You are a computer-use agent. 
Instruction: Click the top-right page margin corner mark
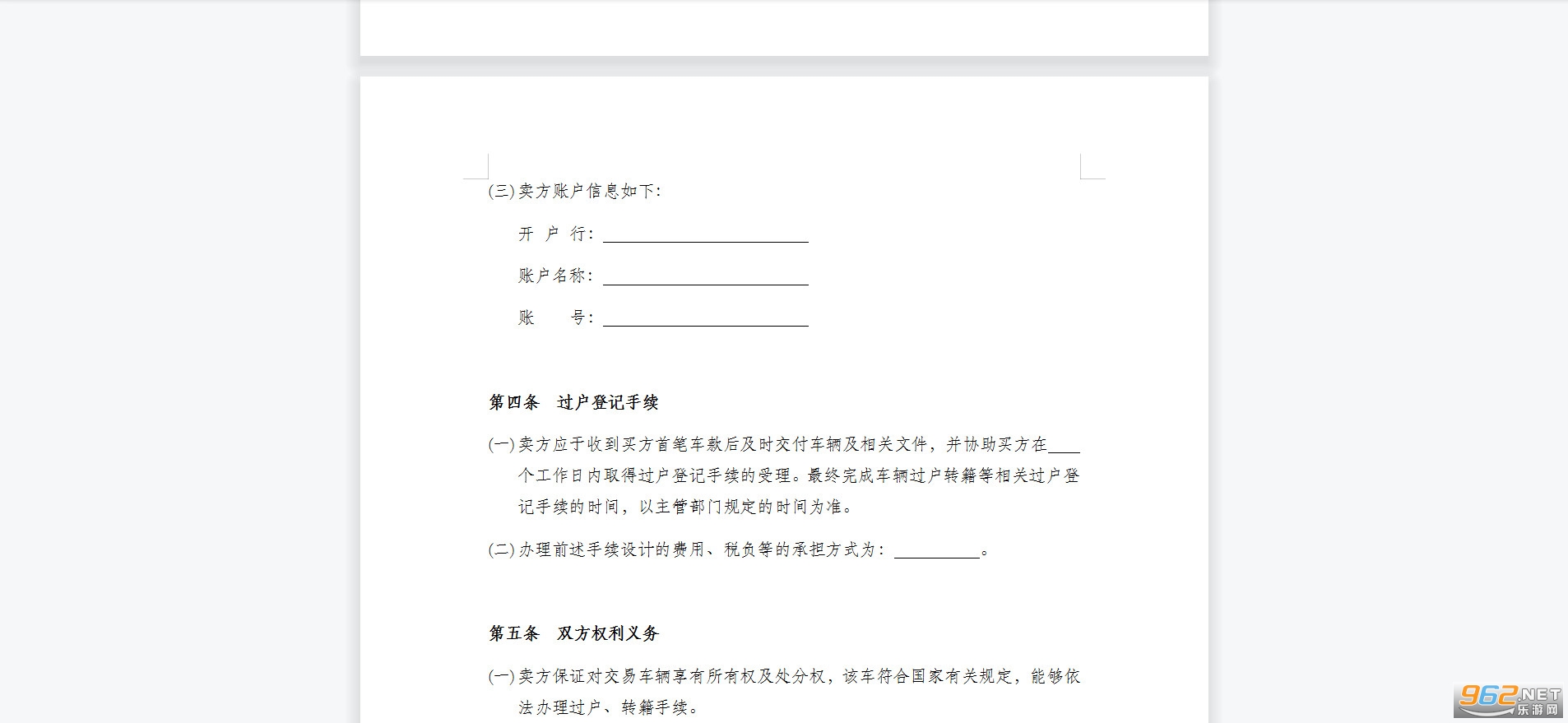1092,166
